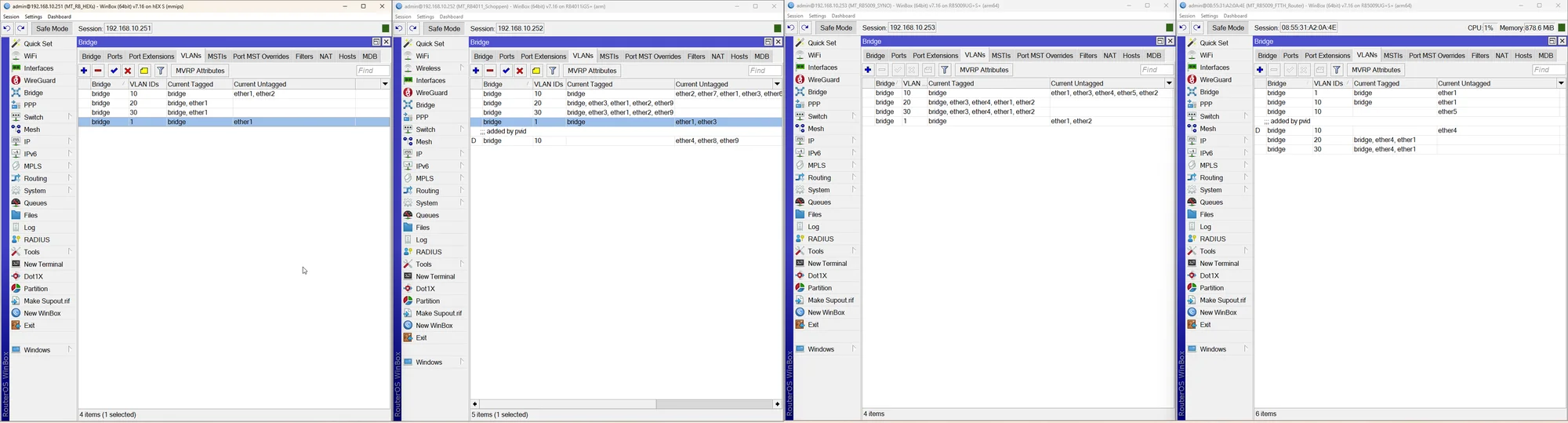Click MVRP Attributes button in RB4011 window

tap(592, 71)
